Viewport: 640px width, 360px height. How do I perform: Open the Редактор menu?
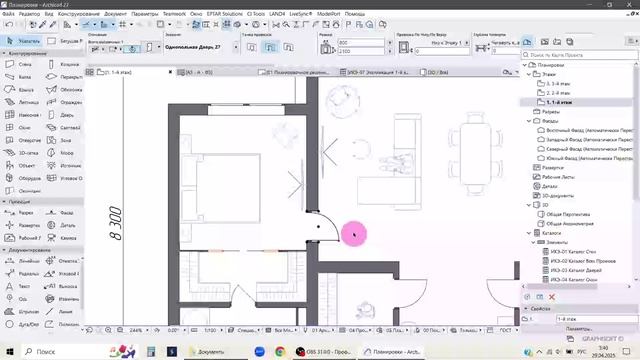(29, 14)
